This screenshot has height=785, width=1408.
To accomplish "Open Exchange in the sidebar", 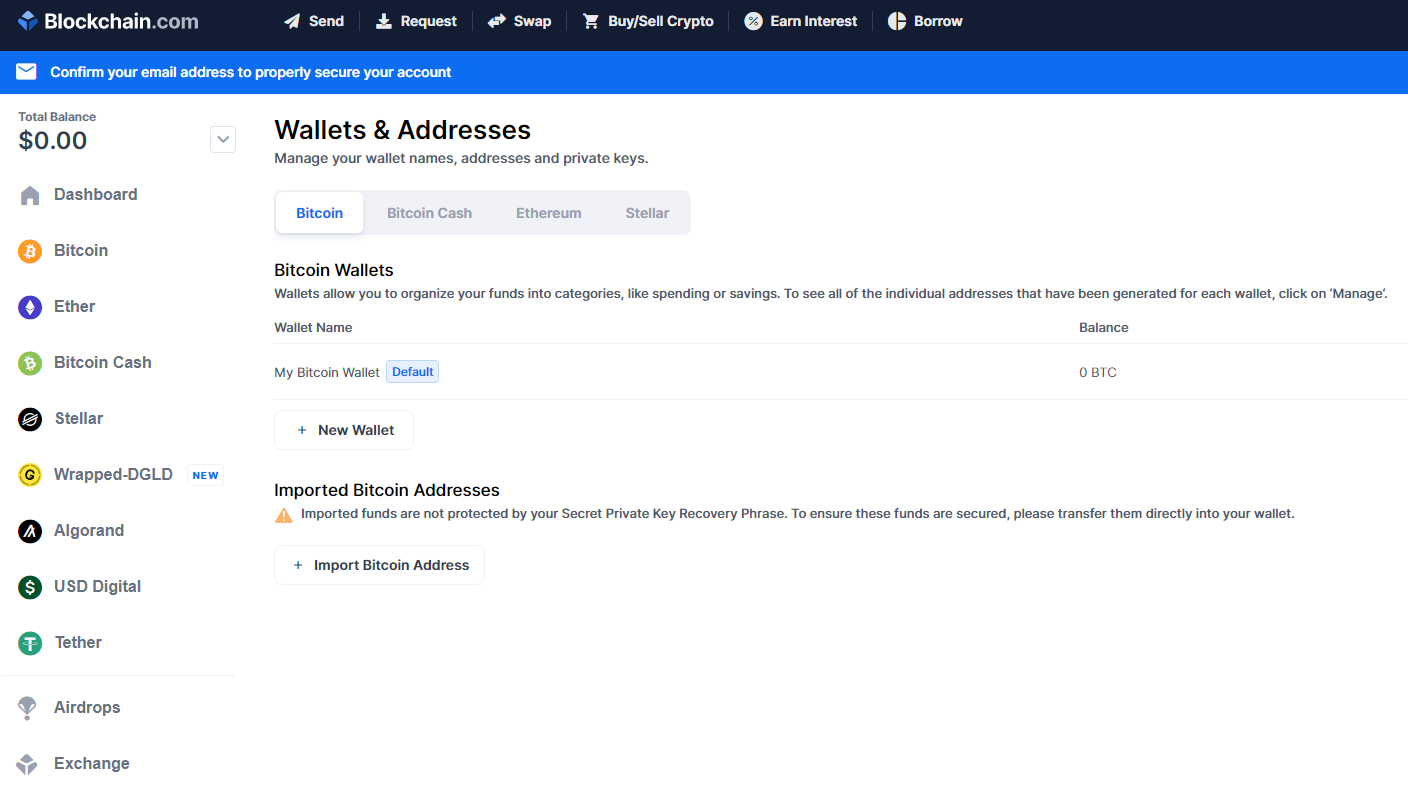I will (x=92, y=764).
